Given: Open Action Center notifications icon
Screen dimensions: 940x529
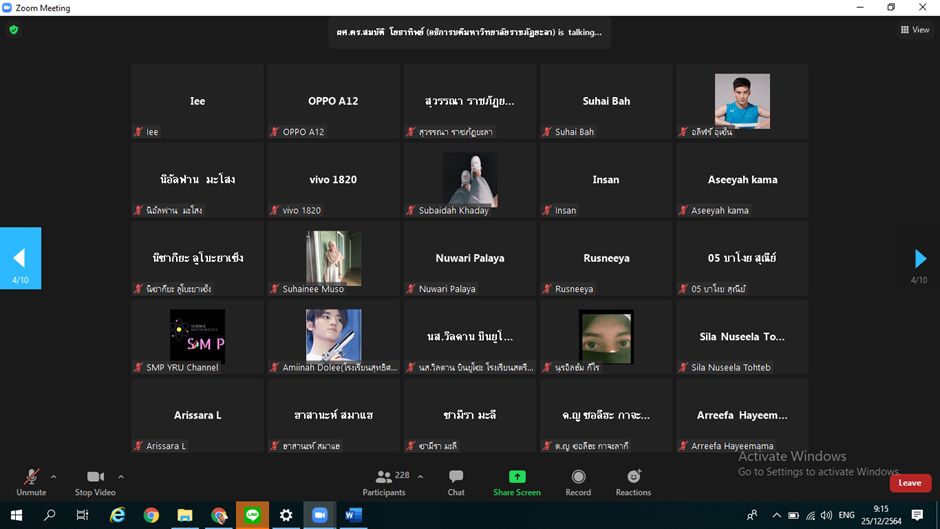Looking at the screenshot, I should click(917, 515).
